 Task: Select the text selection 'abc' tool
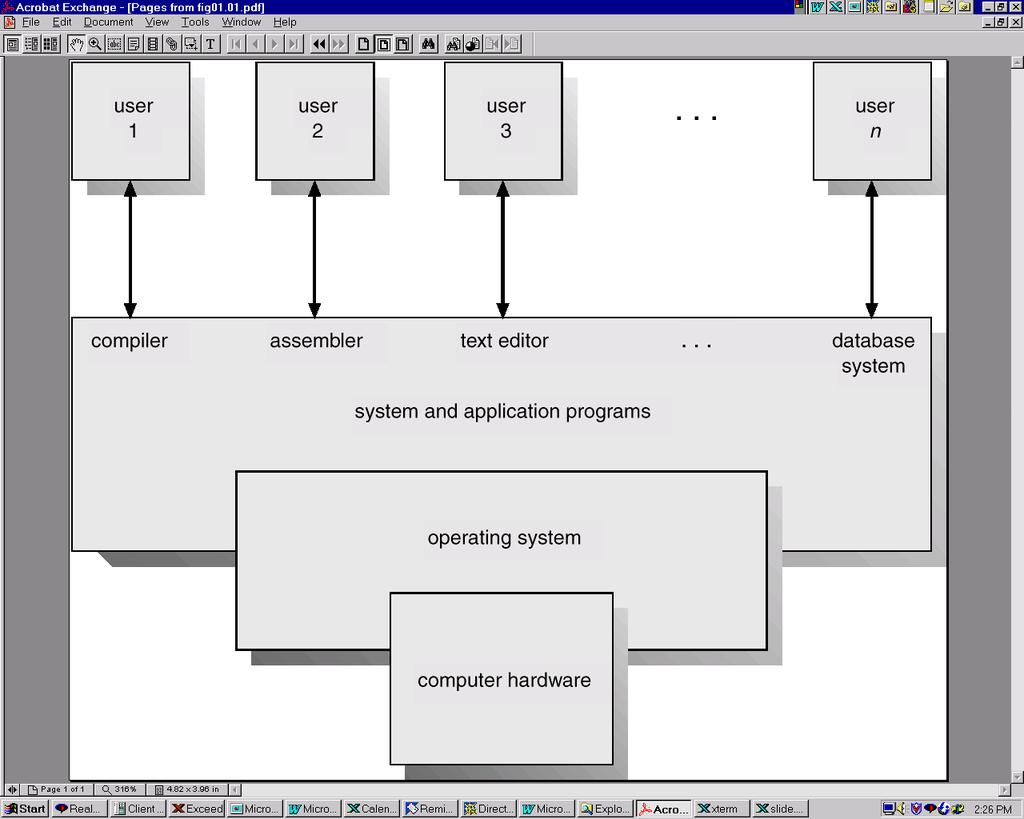114,44
